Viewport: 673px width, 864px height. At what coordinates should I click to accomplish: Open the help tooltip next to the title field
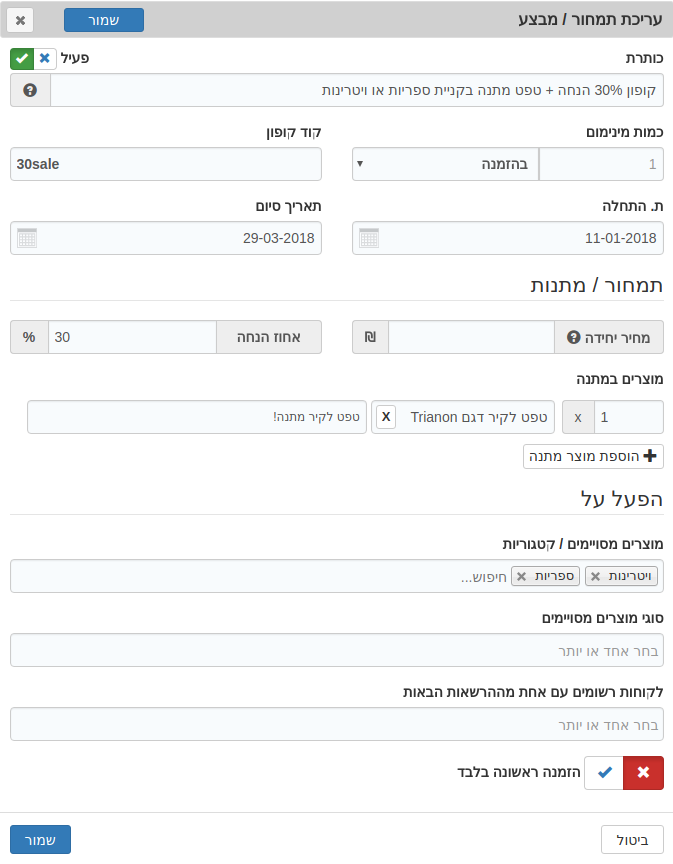pos(28,91)
